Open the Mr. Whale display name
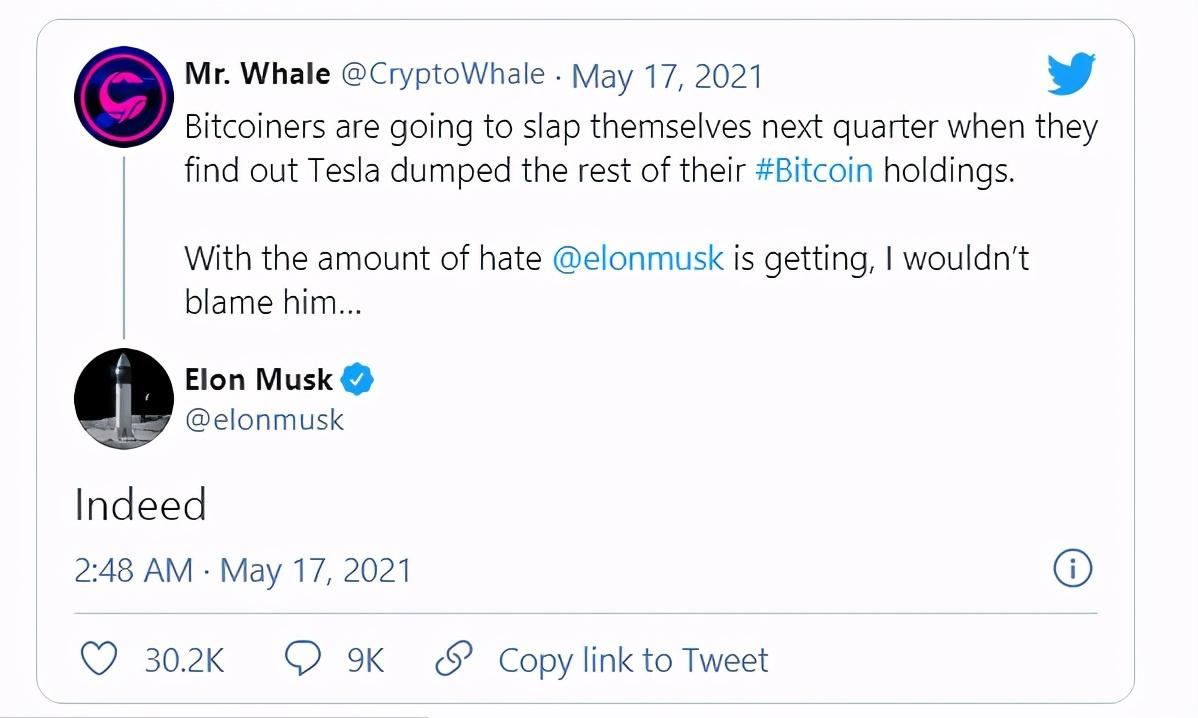This screenshot has height=718, width=1198. coord(258,74)
